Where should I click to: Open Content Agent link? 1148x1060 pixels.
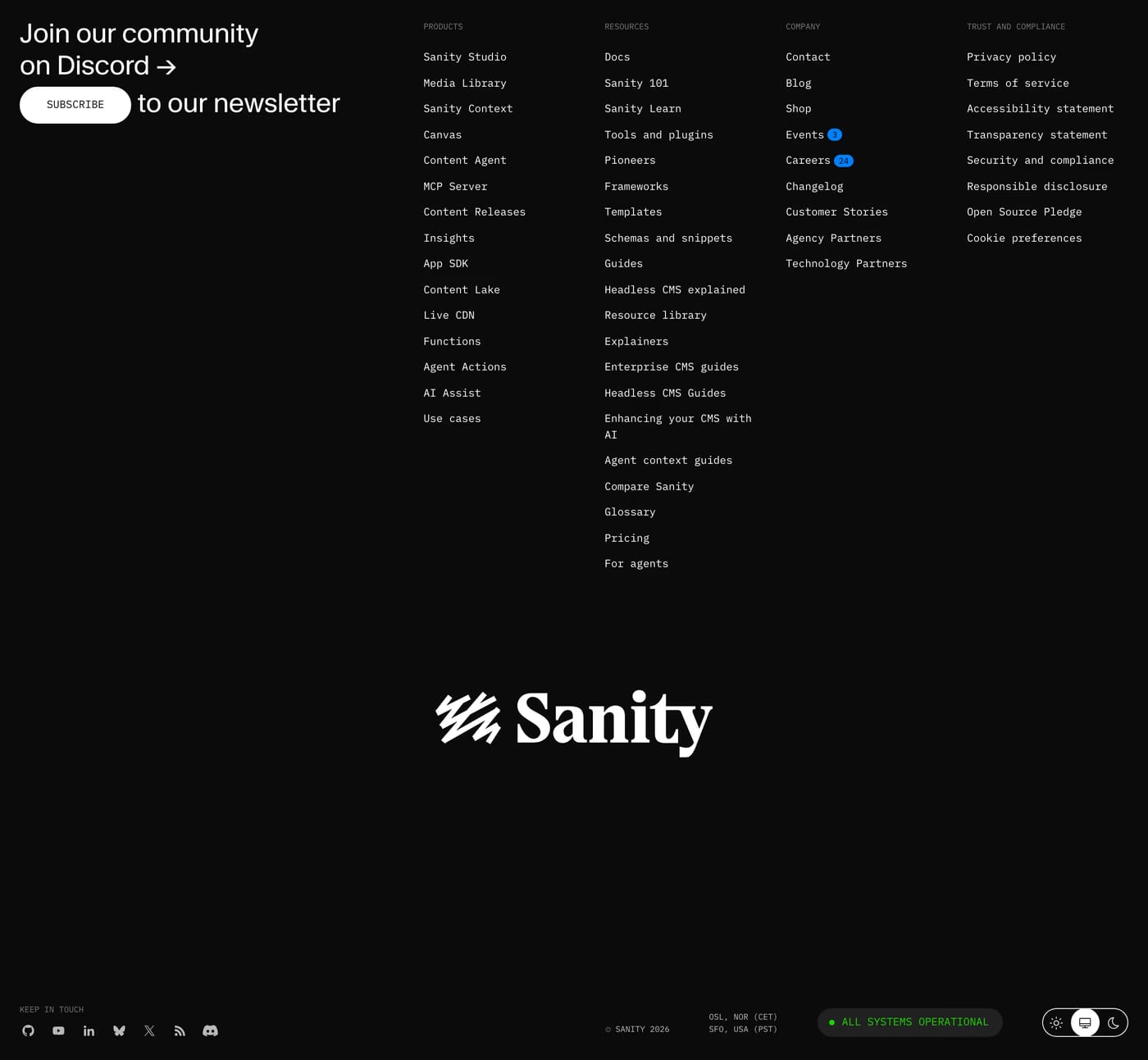tap(465, 160)
